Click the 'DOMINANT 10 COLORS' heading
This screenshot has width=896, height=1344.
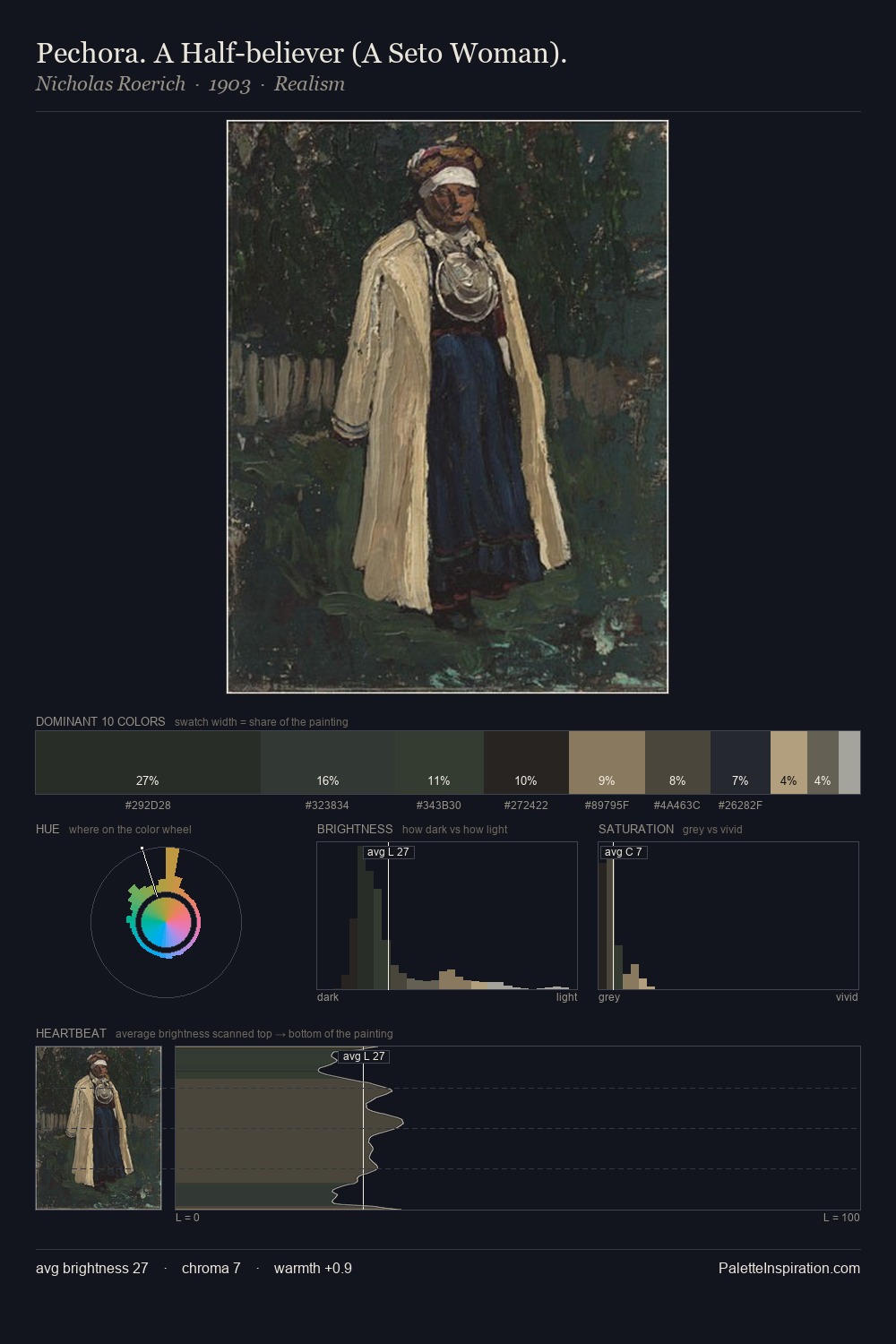point(100,721)
